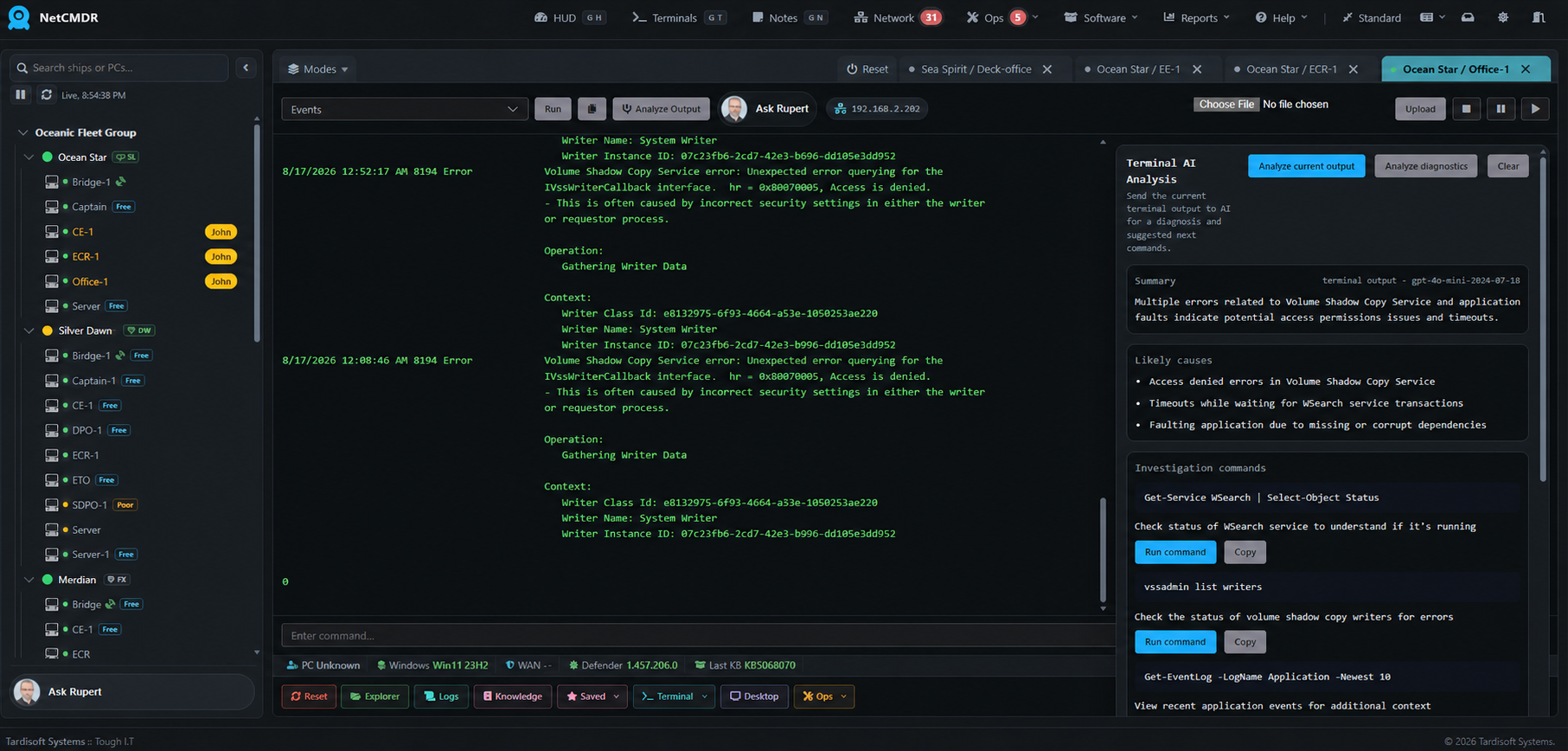Open the layout view icon dropdown
The image size is (1568, 751).
coord(1432,17)
